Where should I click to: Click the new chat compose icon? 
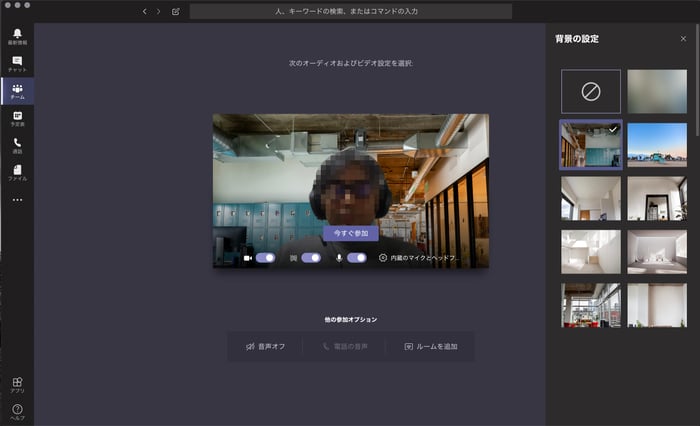click(x=176, y=11)
